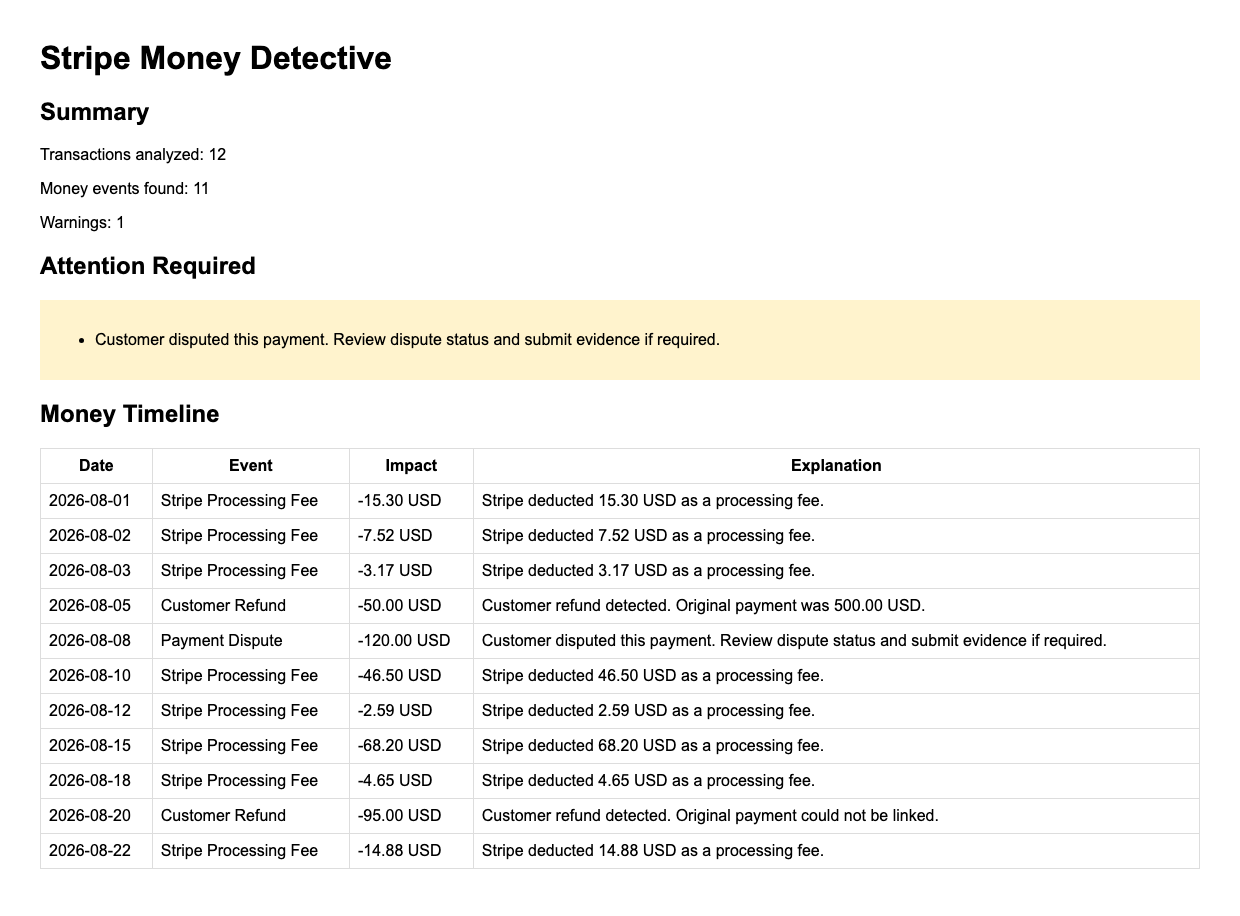The height and width of the screenshot is (916, 1240).
Task: Select the Summary heading
Action: coord(94,112)
